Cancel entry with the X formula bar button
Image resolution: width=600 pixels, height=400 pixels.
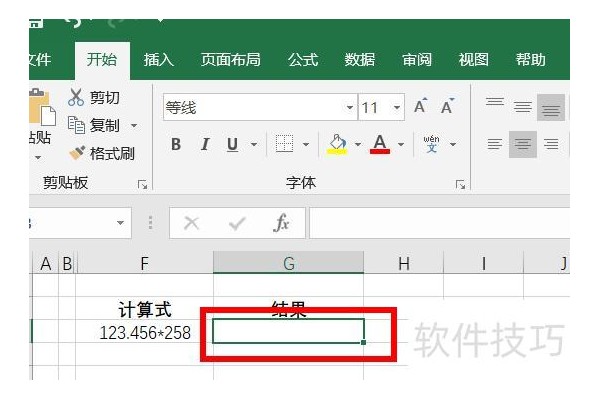pyautogui.click(x=192, y=223)
